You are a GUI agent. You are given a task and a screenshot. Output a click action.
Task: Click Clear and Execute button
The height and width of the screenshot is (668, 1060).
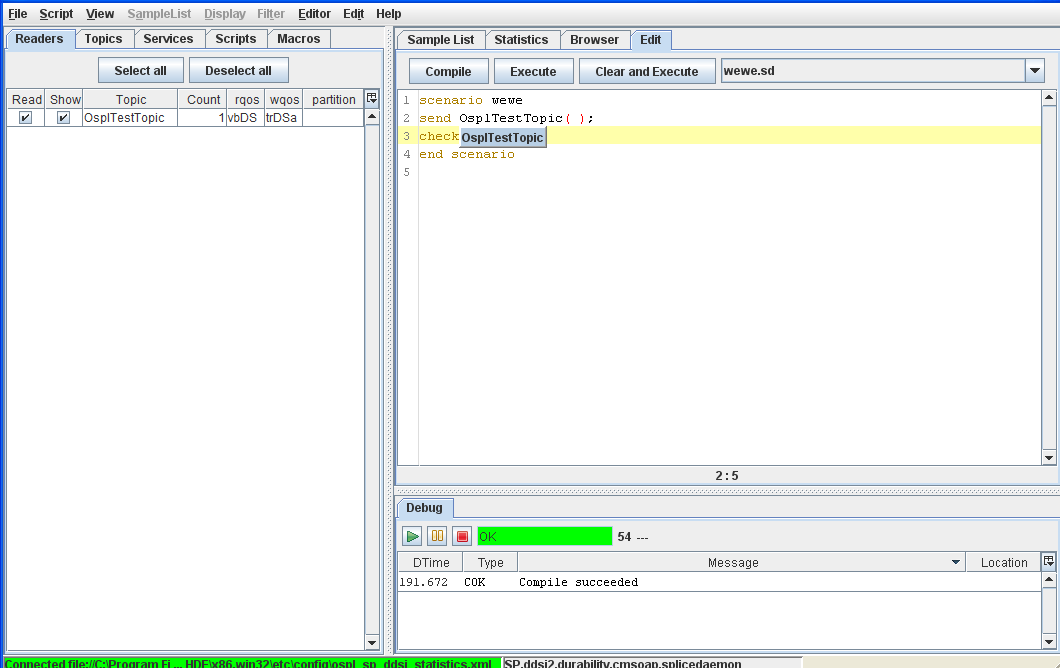click(647, 71)
